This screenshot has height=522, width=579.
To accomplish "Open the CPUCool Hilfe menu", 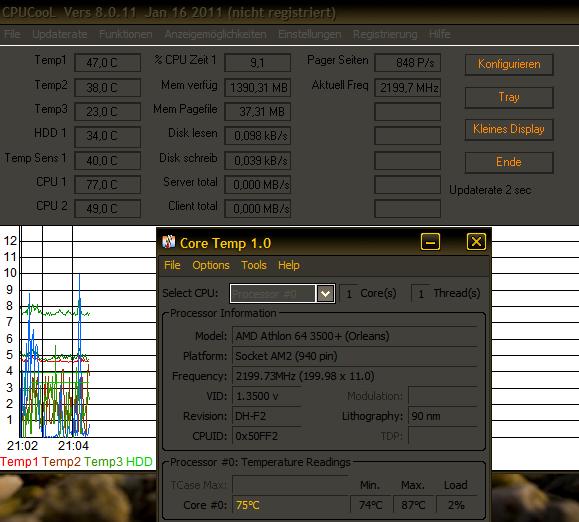I will click(439, 34).
